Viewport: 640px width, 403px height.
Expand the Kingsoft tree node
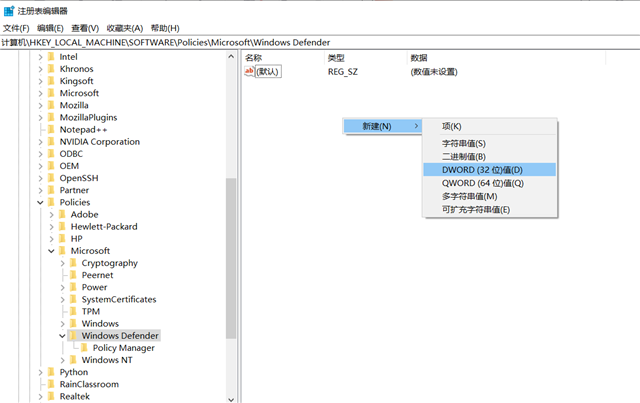40,81
